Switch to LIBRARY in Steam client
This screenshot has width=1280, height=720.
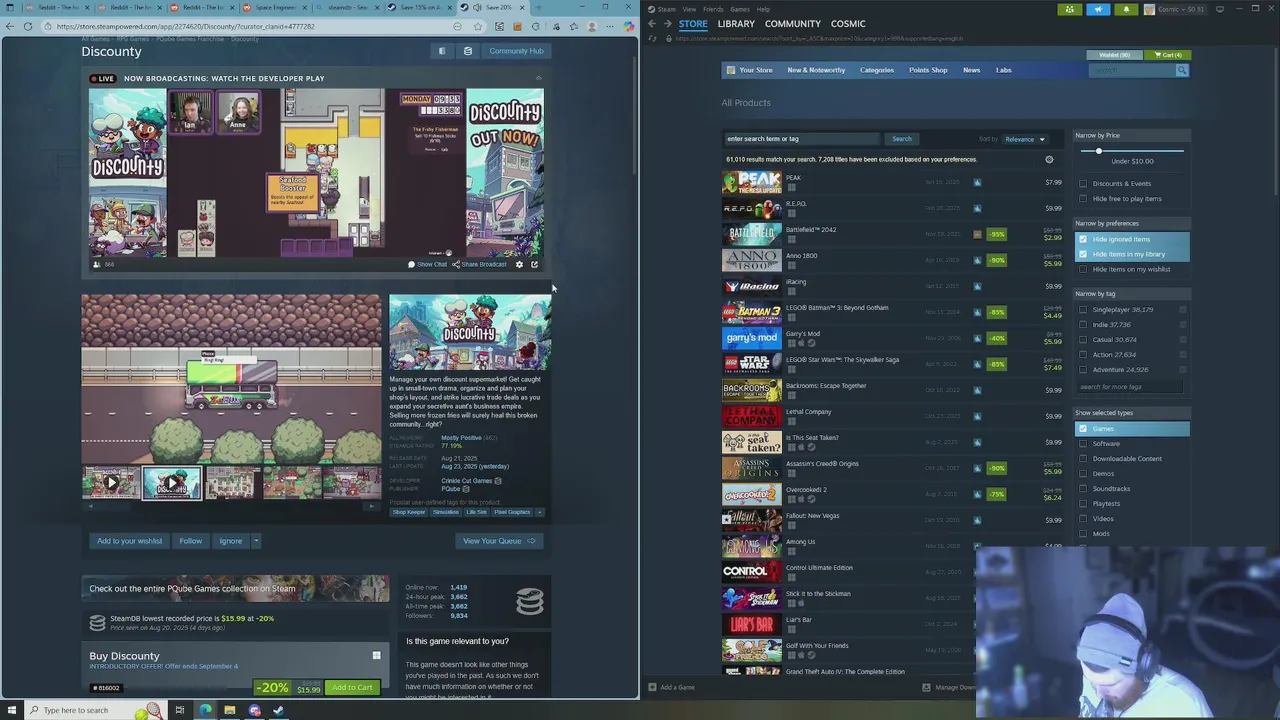[736, 23]
